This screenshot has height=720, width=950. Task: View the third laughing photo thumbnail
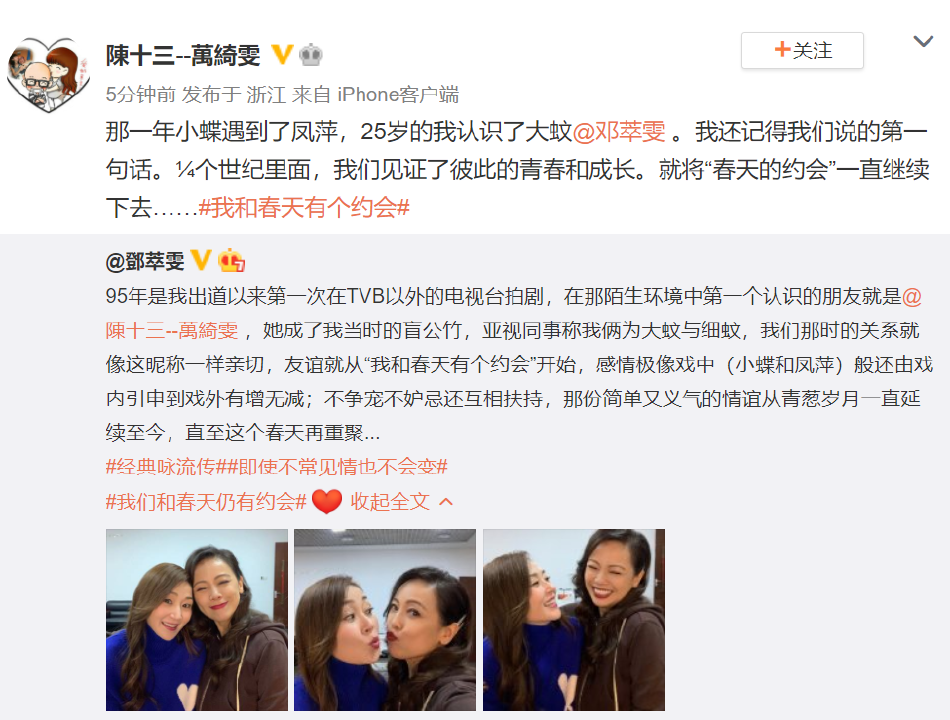pos(574,620)
